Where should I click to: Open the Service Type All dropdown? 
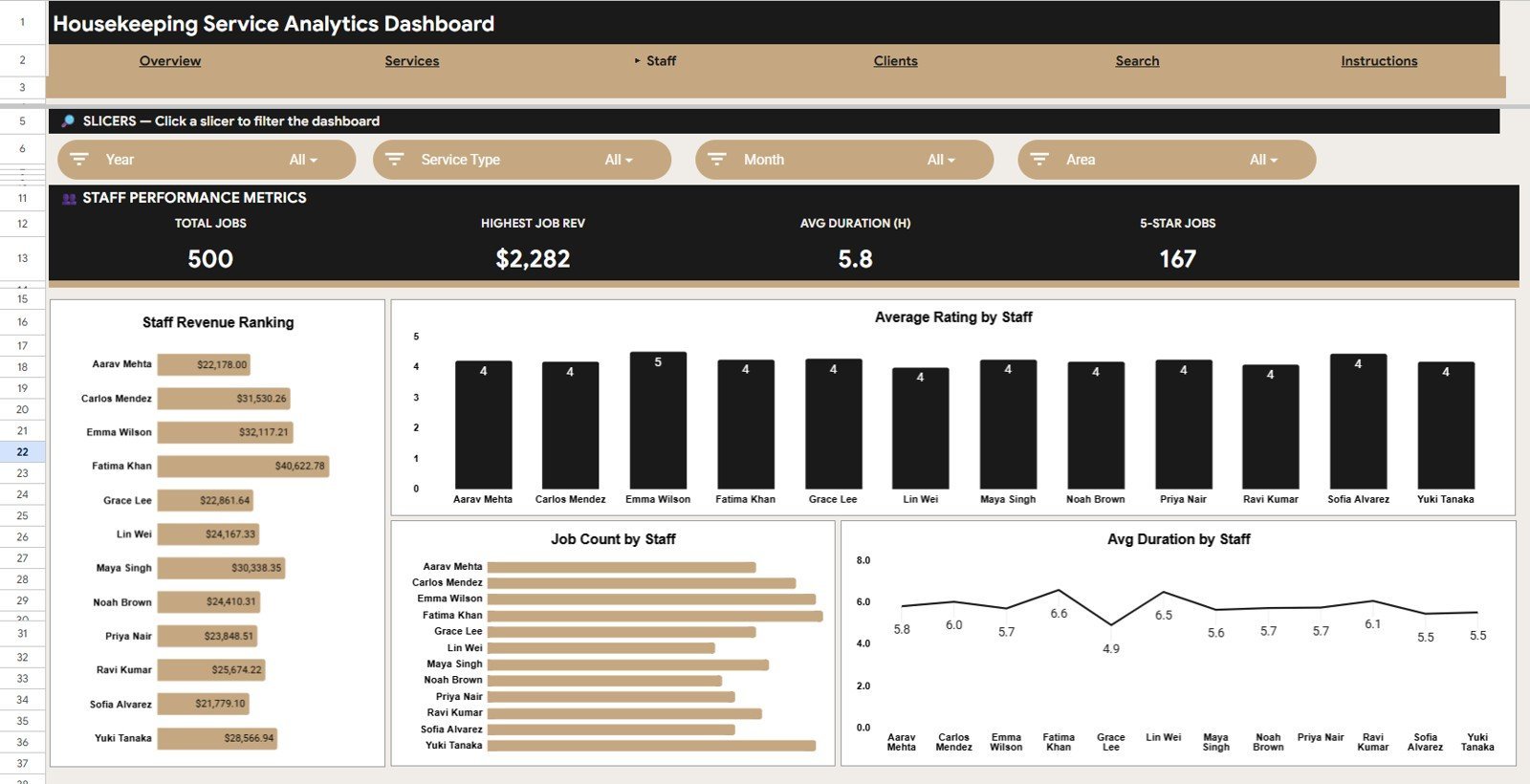point(619,160)
